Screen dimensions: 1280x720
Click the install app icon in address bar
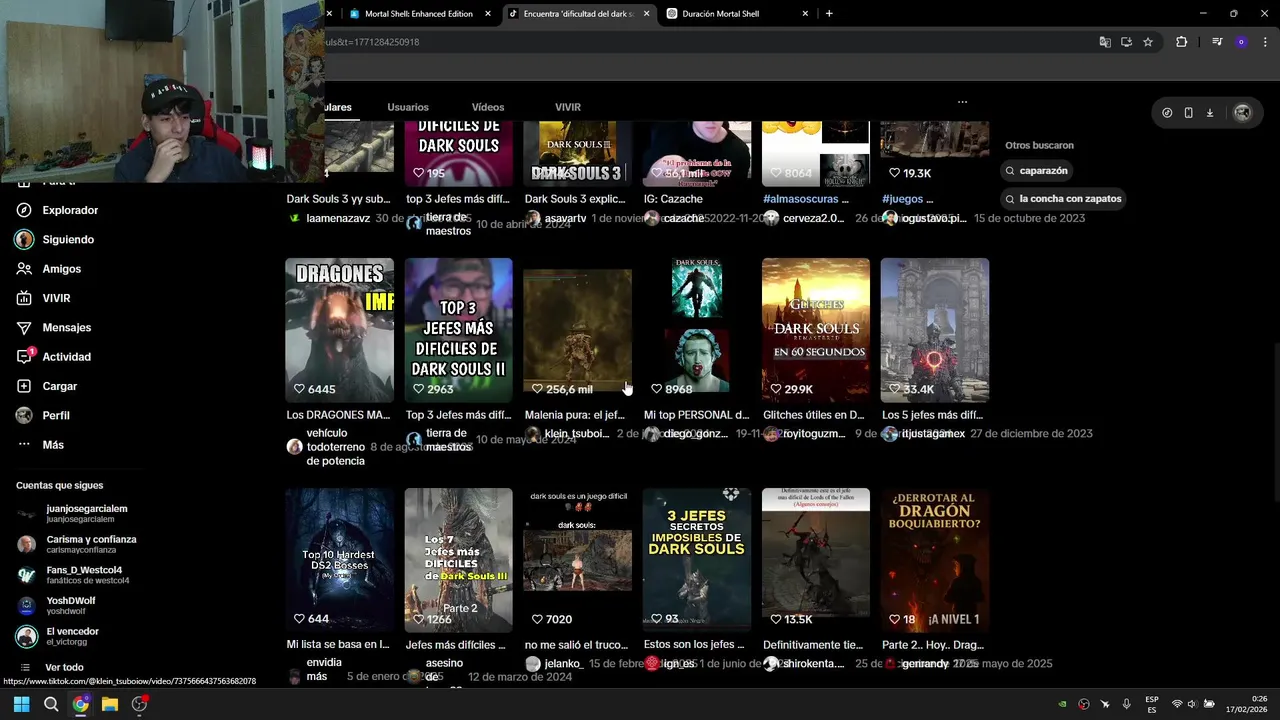[x=1126, y=42]
